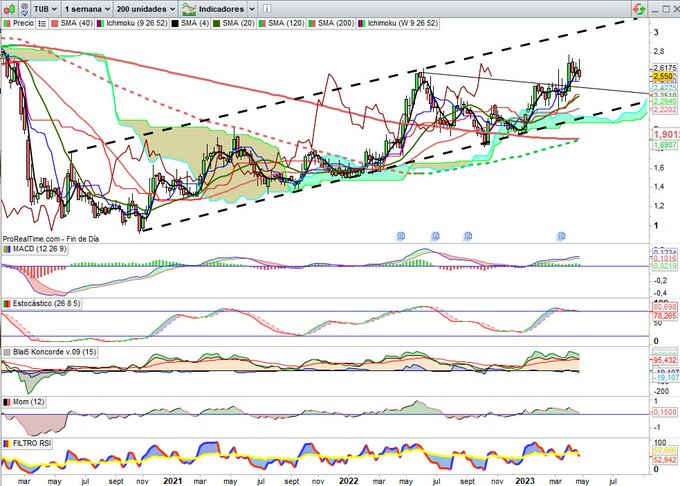The image size is (680, 486).
Task: Click the Precio color swatch icon
Action: tap(7, 23)
